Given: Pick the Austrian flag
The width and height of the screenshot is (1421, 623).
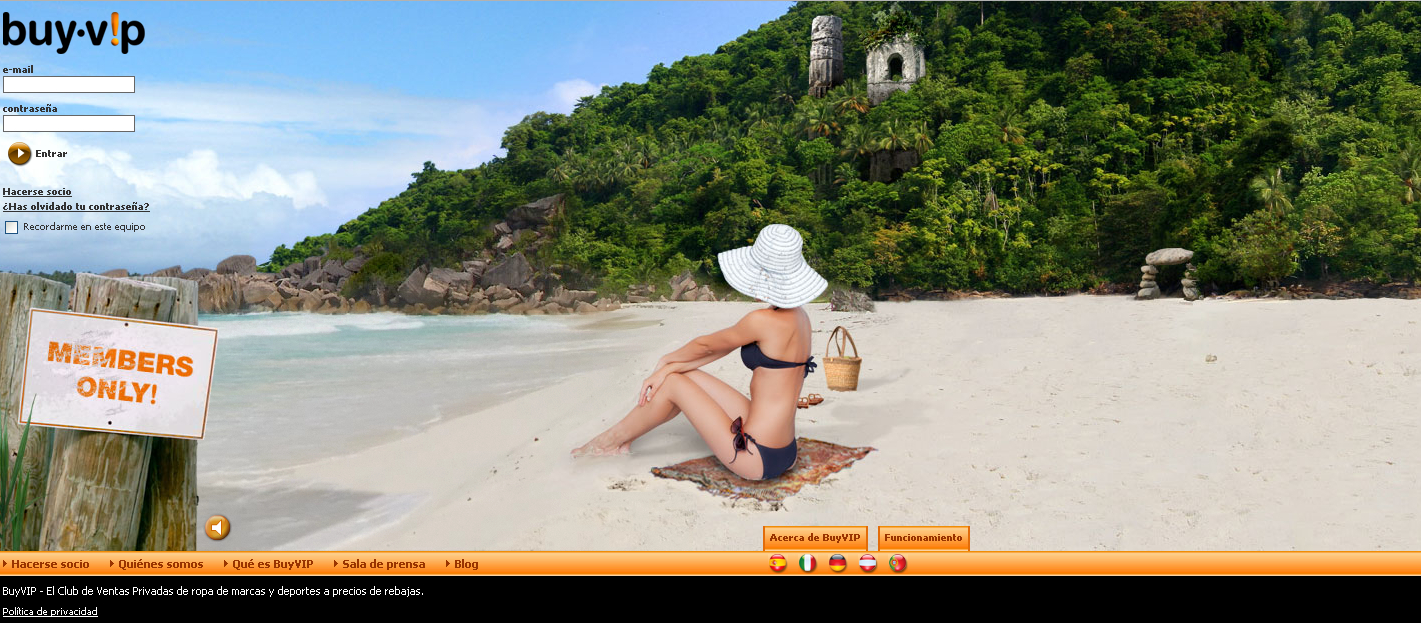Looking at the screenshot, I should click(x=868, y=564).
